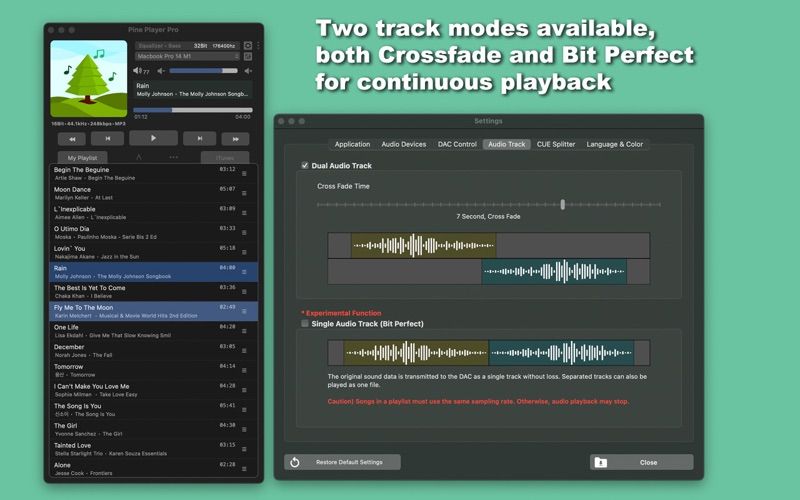The height and width of the screenshot is (500, 800).
Task: Open the three-dots menu above the playlist
Action: click(174, 157)
